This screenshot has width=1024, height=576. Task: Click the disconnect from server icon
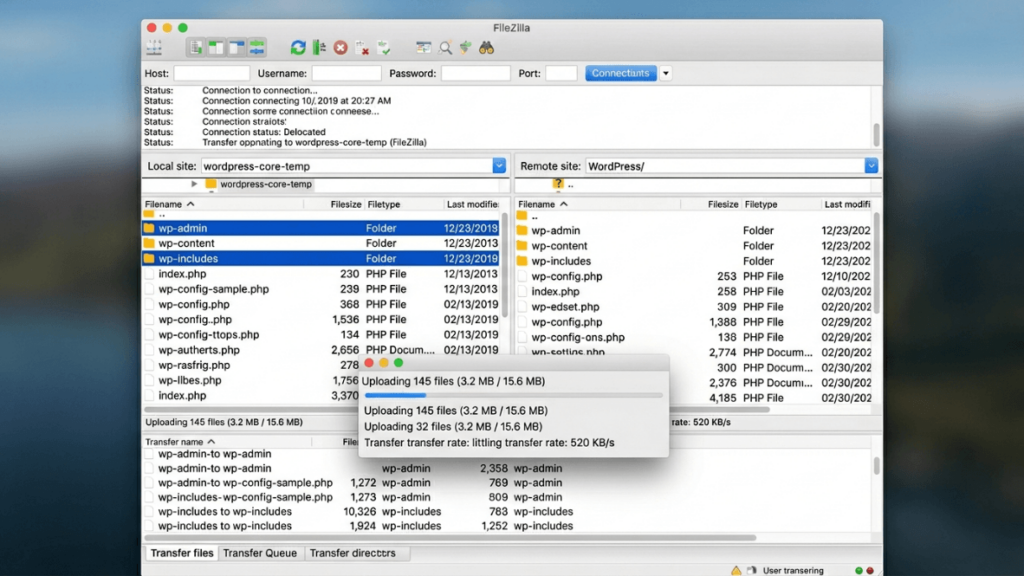click(362, 48)
